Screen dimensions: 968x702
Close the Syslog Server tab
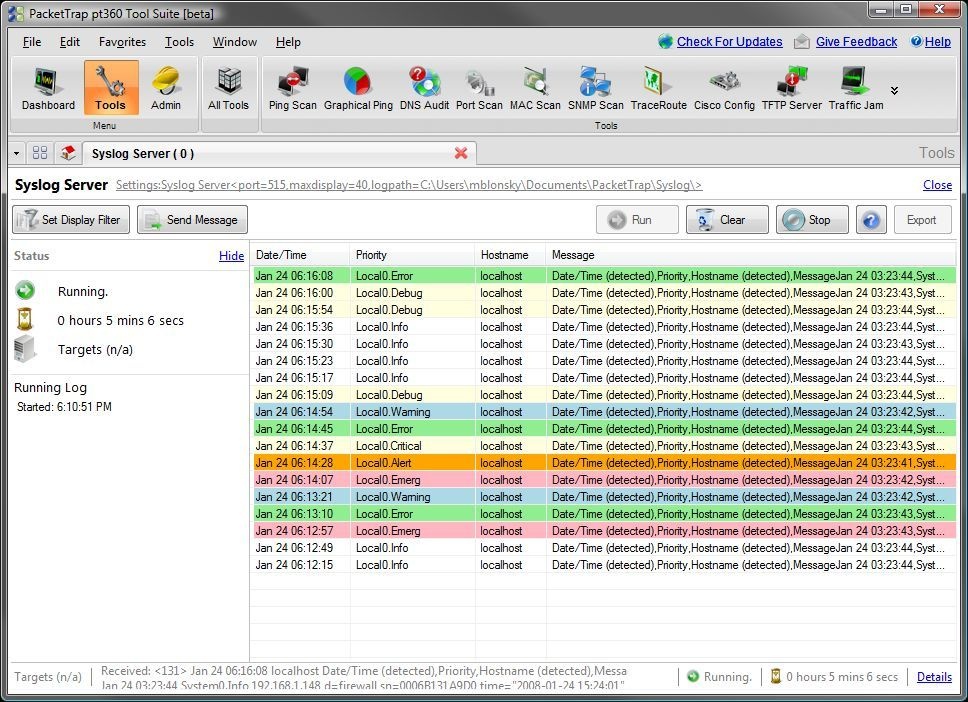pos(461,153)
